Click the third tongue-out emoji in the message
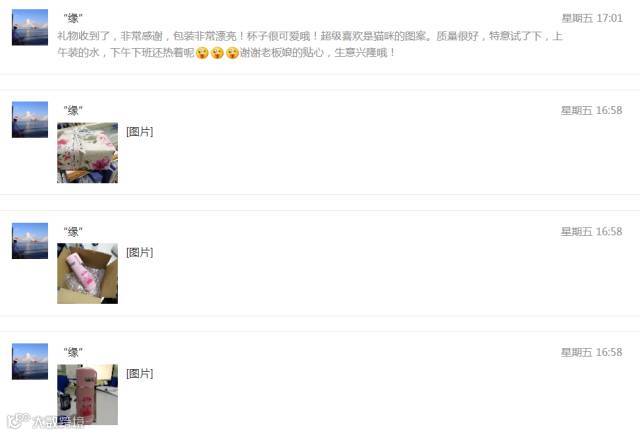Screen dimensions: 640x435 tap(232, 53)
